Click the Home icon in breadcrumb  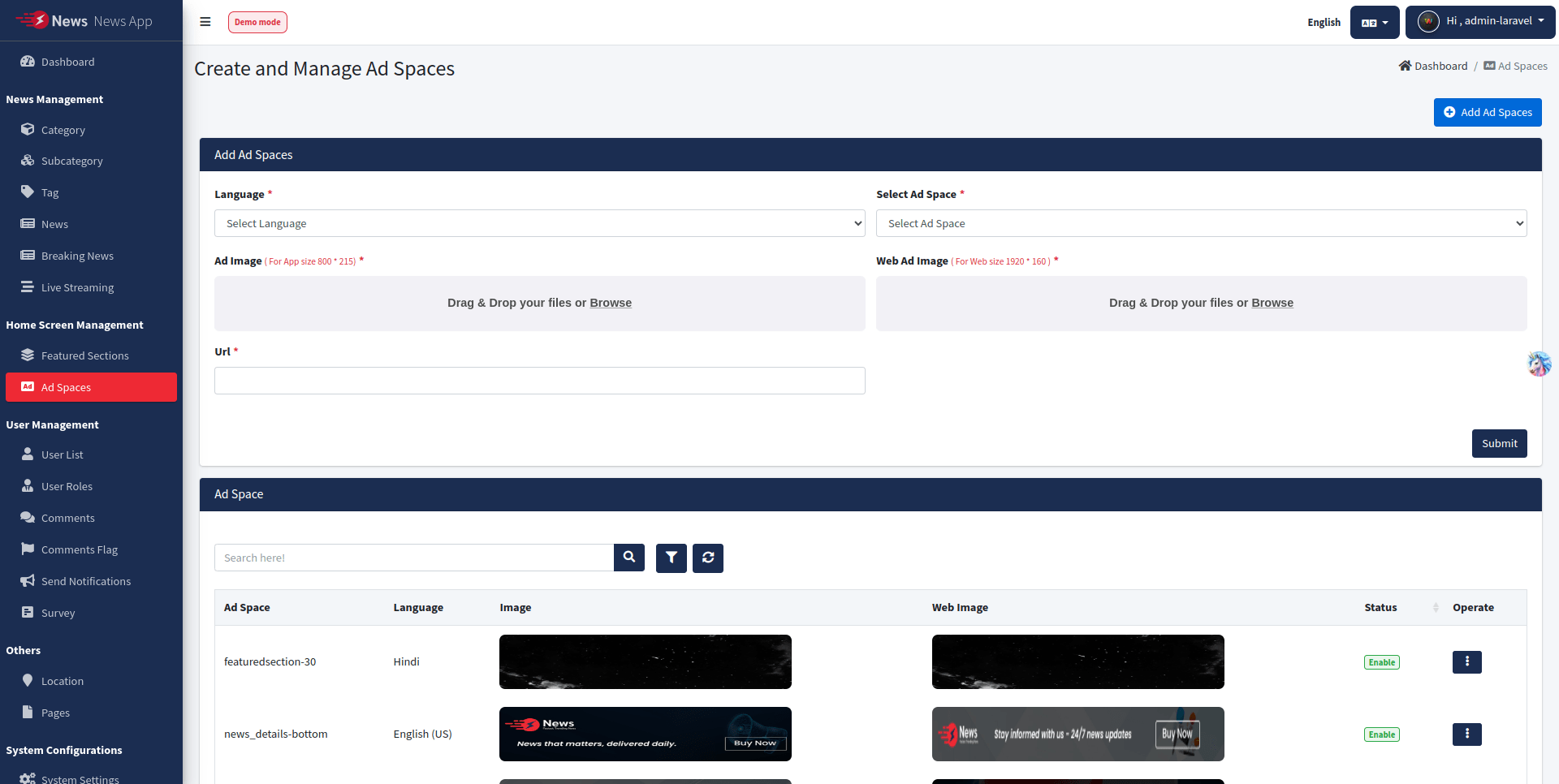[1405, 66]
